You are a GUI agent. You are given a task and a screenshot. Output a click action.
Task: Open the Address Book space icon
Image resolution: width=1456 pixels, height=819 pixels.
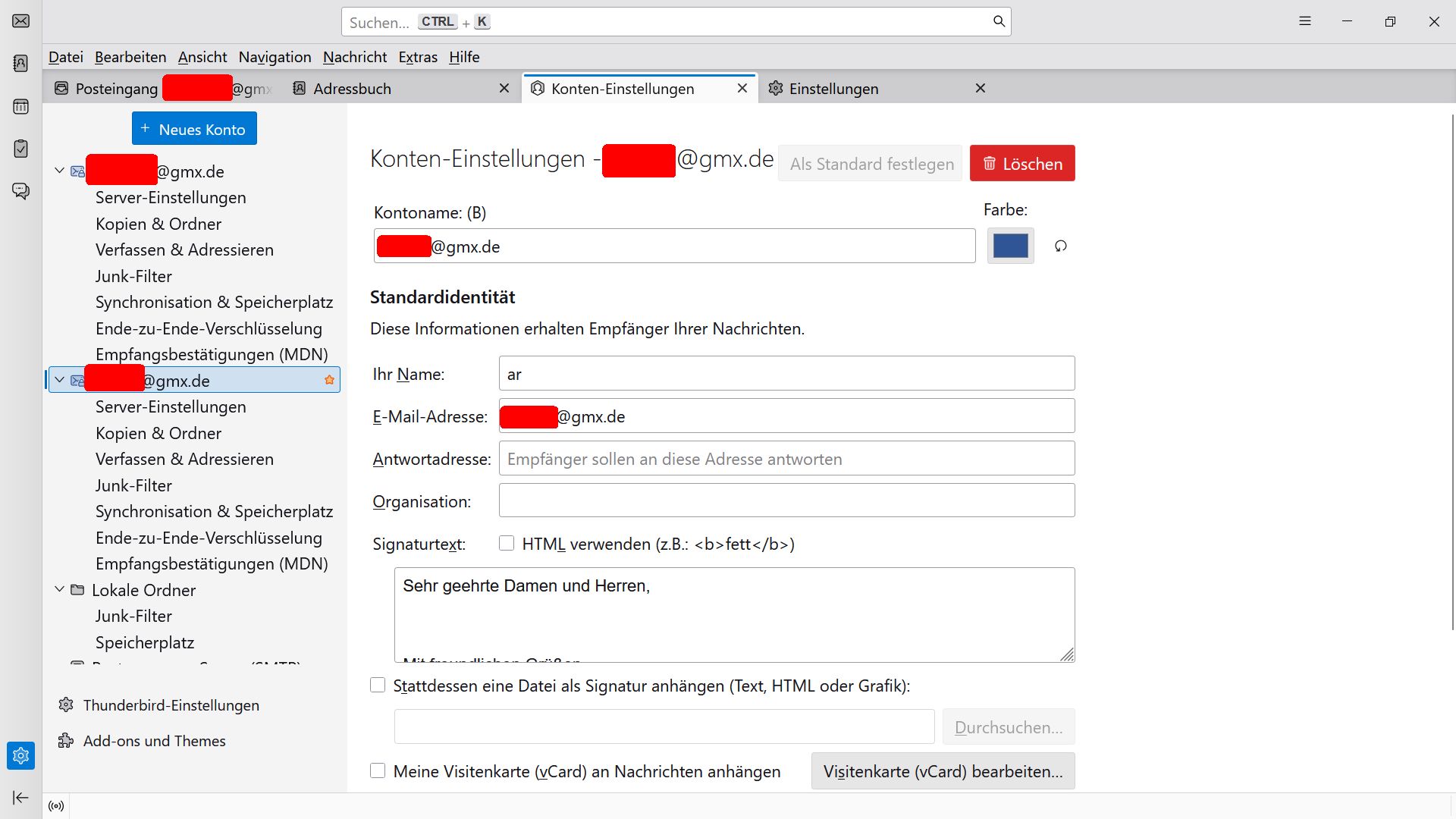(20, 64)
